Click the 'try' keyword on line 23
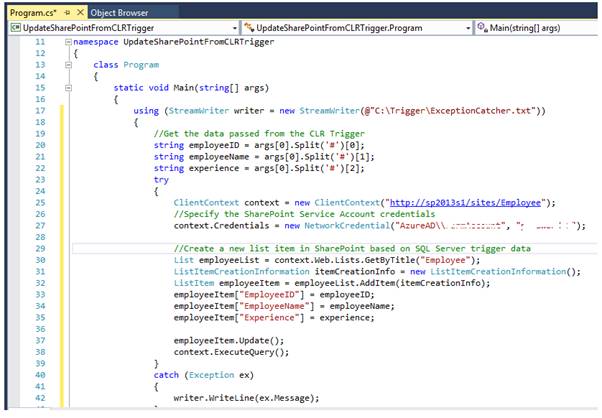Viewport: 602px width, 418px height. tap(161, 180)
